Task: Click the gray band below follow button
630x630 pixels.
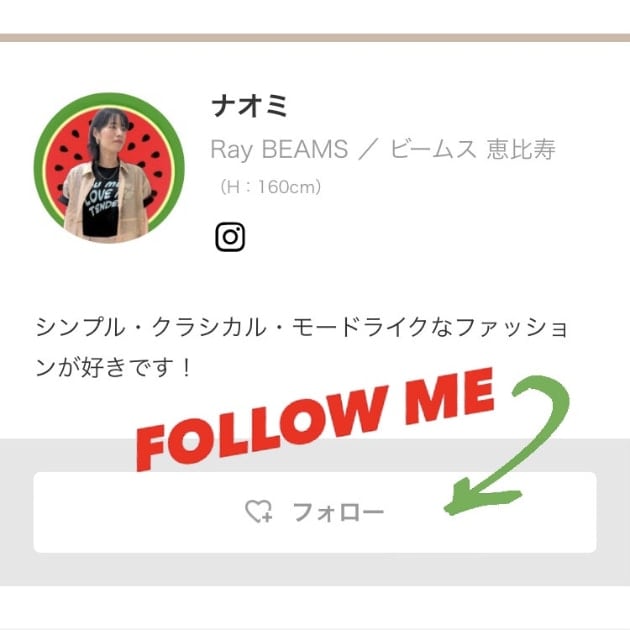Action: pos(315,569)
